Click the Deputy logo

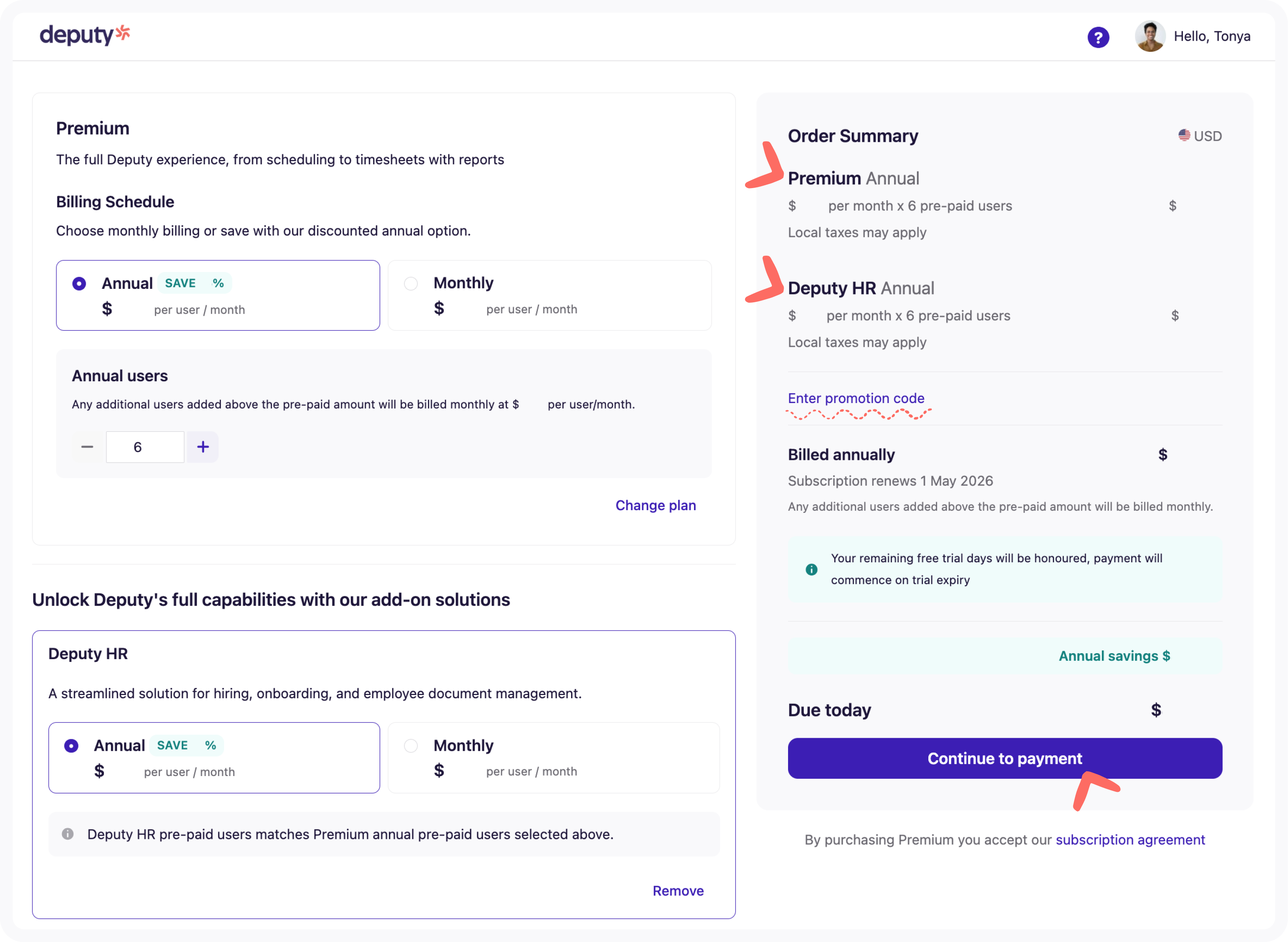coord(85,35)
